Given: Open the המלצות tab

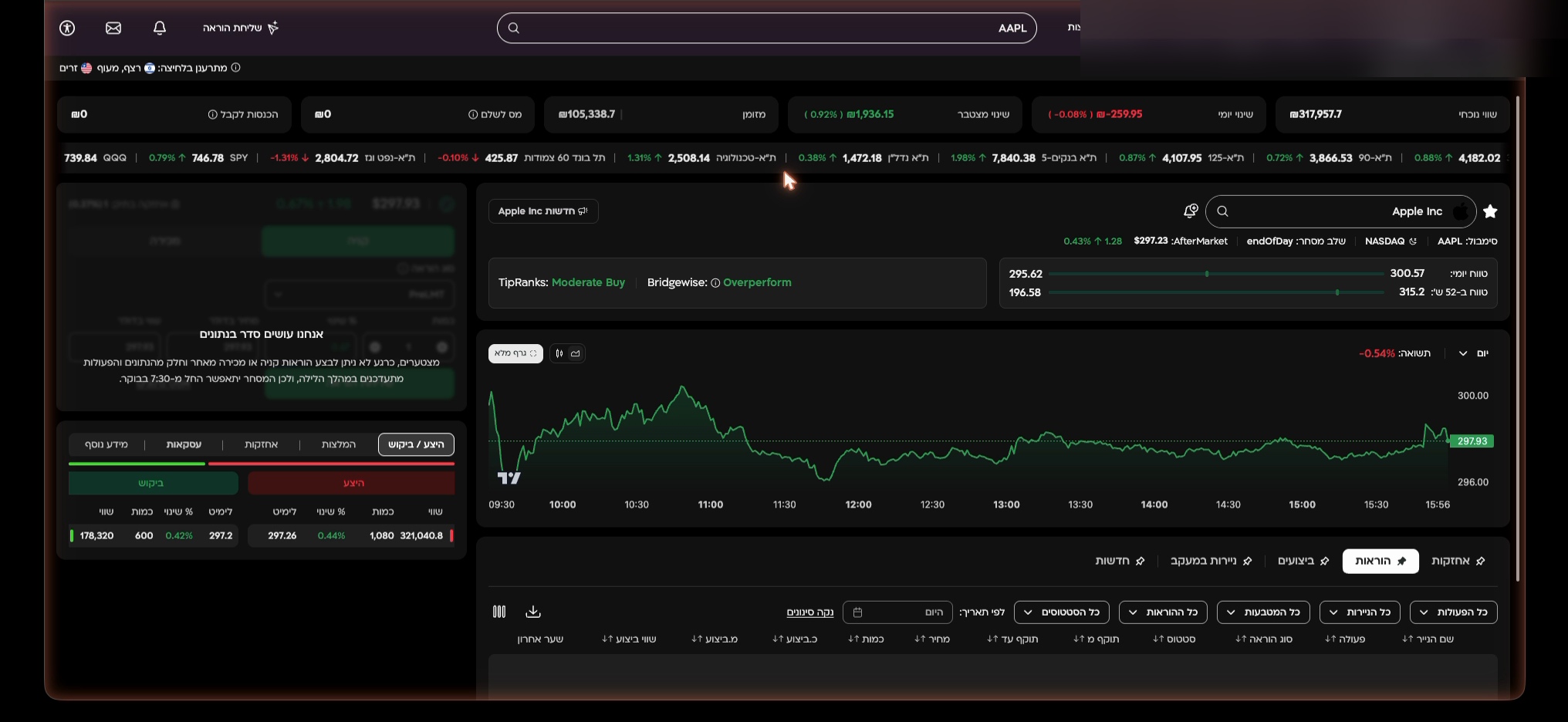Looking at the screenshot, I should pyautogui.click(x=339, y=444).
